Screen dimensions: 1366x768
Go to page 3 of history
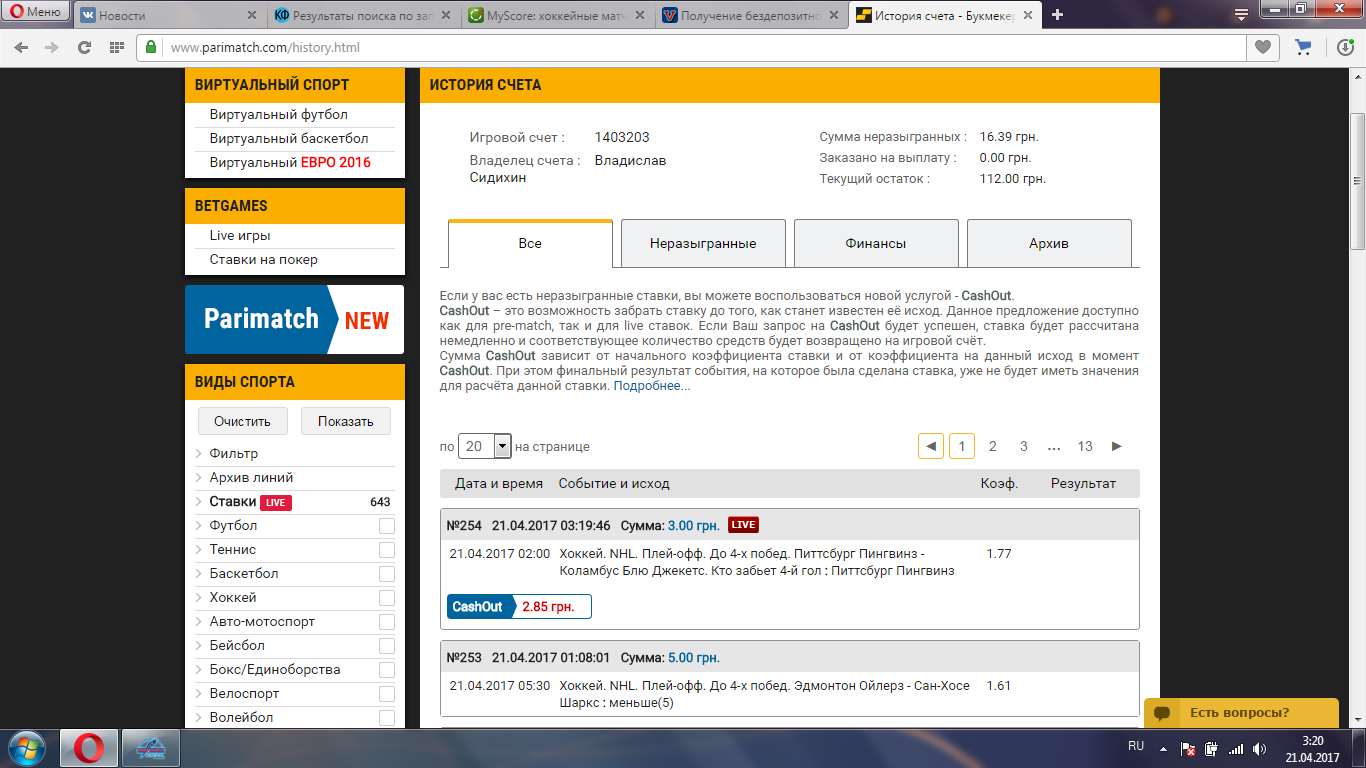tap(1024, 446)
